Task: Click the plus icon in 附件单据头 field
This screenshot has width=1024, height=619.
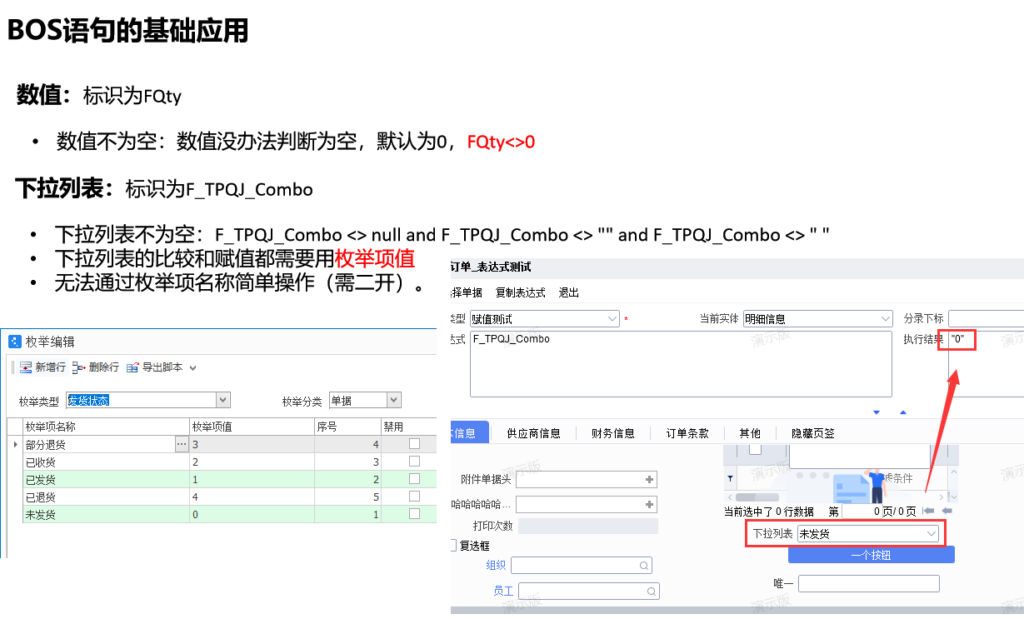Action: click(x=649, y=479)
